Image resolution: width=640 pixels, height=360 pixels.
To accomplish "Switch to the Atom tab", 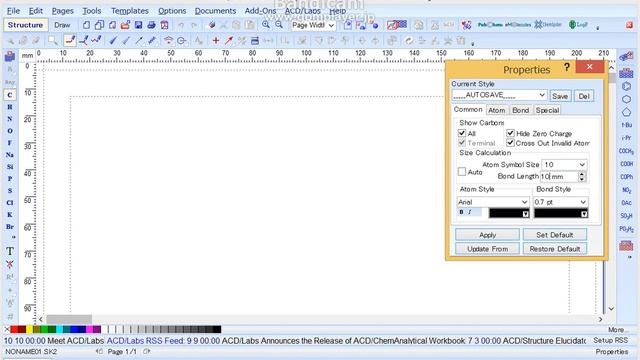I will click(496, 110).
